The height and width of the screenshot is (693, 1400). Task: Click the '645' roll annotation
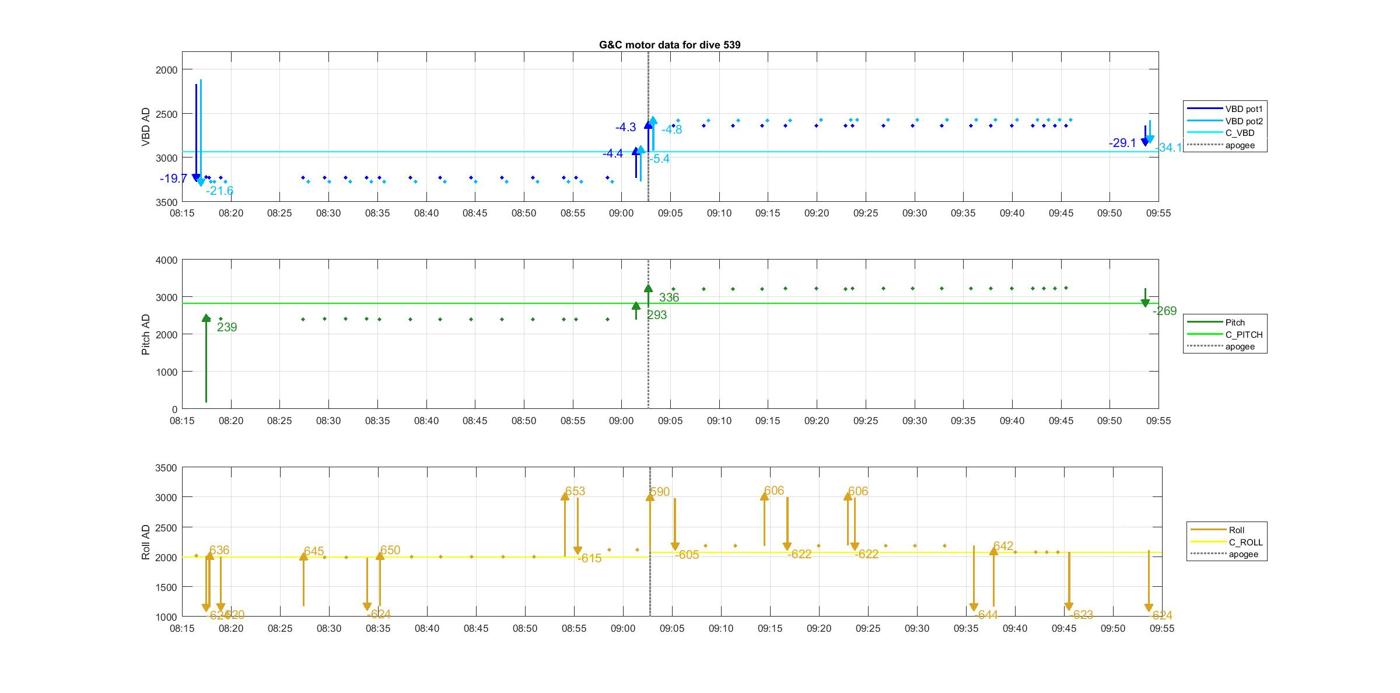click(314, 552)
